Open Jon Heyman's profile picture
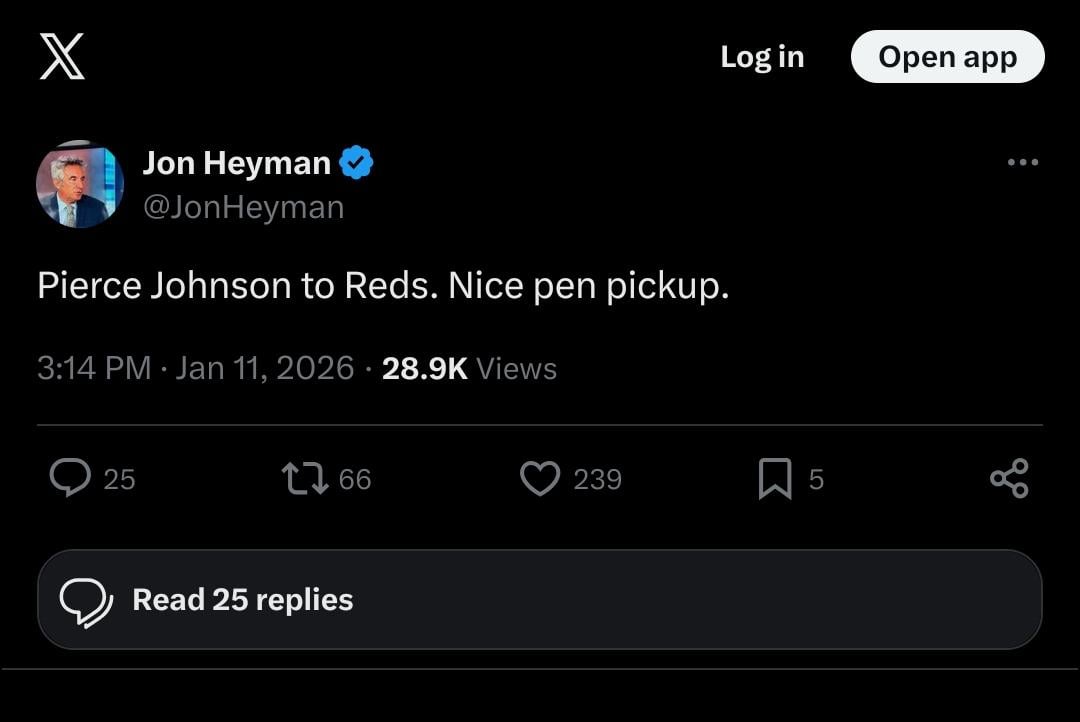Viewport: 1080px width, 722px height. coord(79,184)
